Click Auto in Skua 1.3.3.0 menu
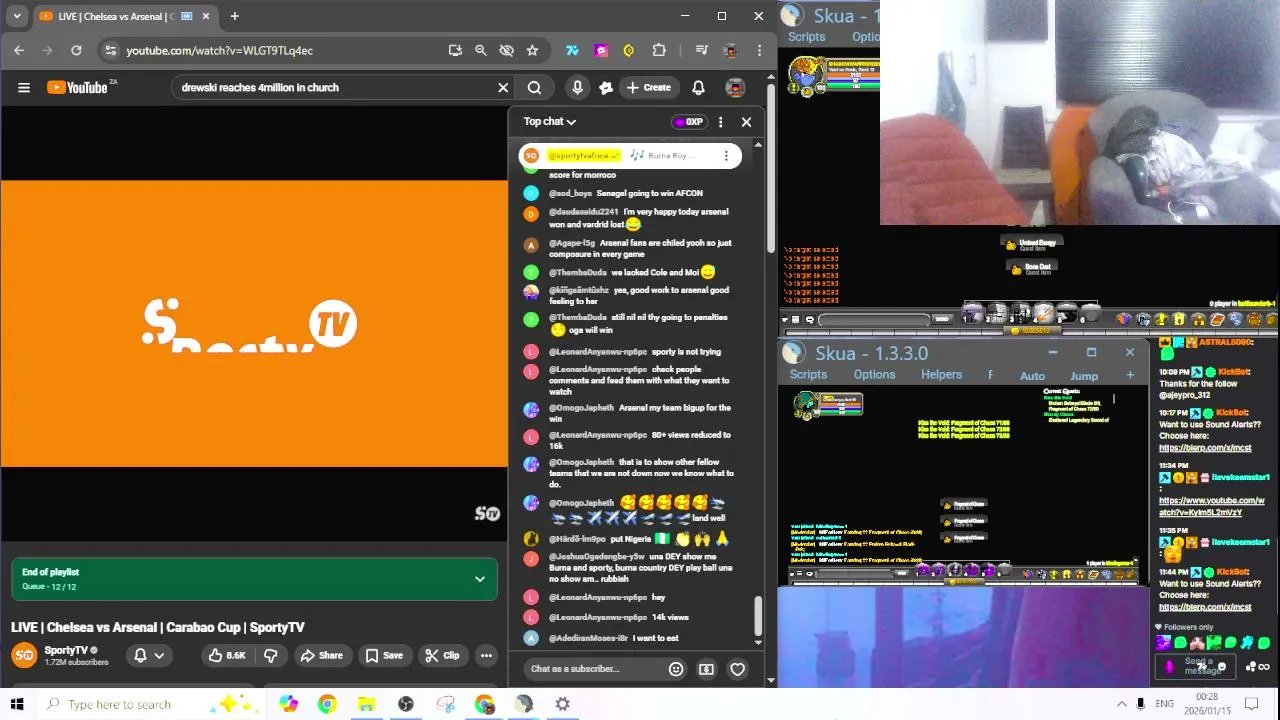Screen dimensions: 1280x720 [1032, 376]
